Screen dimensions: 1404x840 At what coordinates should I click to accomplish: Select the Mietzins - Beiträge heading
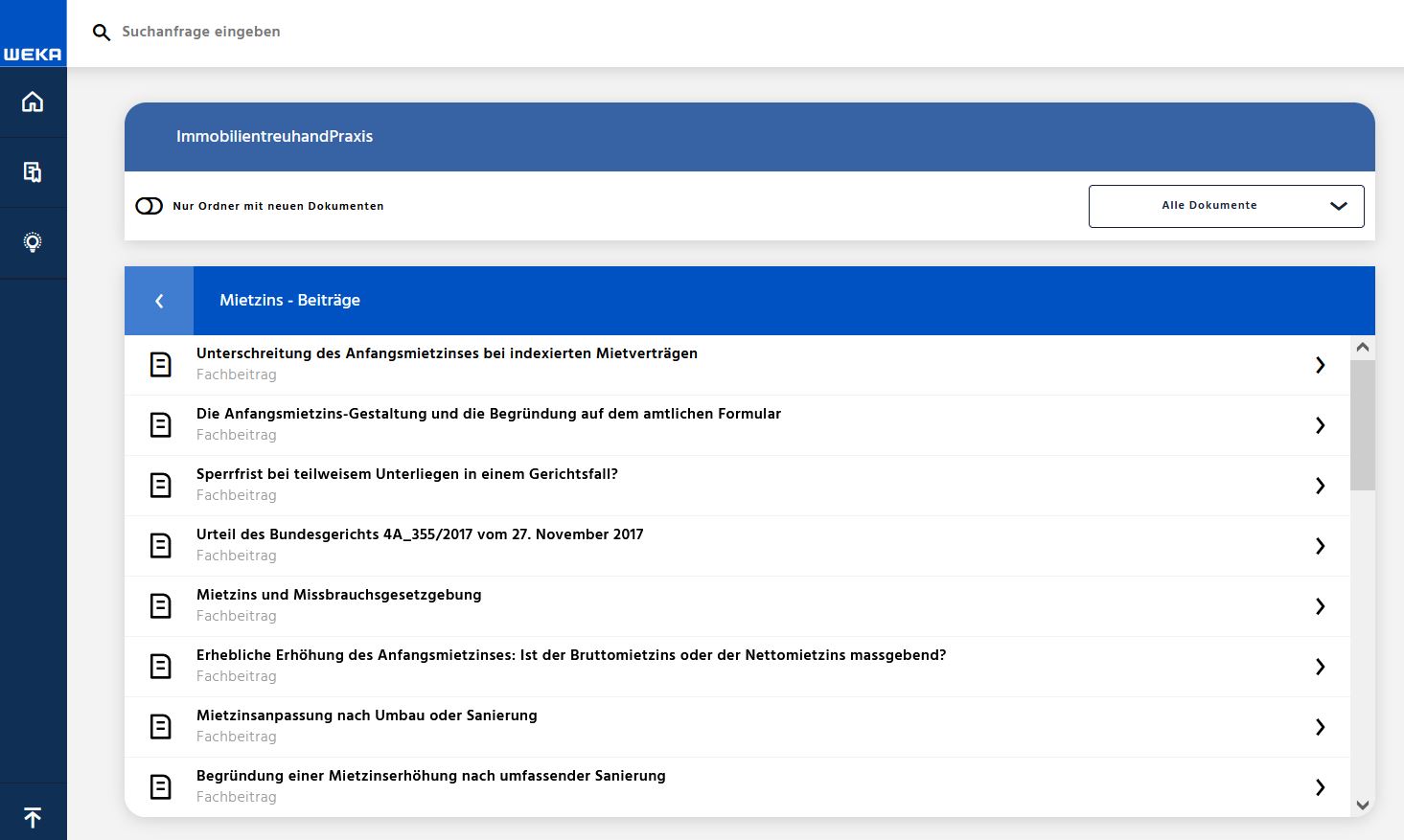point(289,300)
